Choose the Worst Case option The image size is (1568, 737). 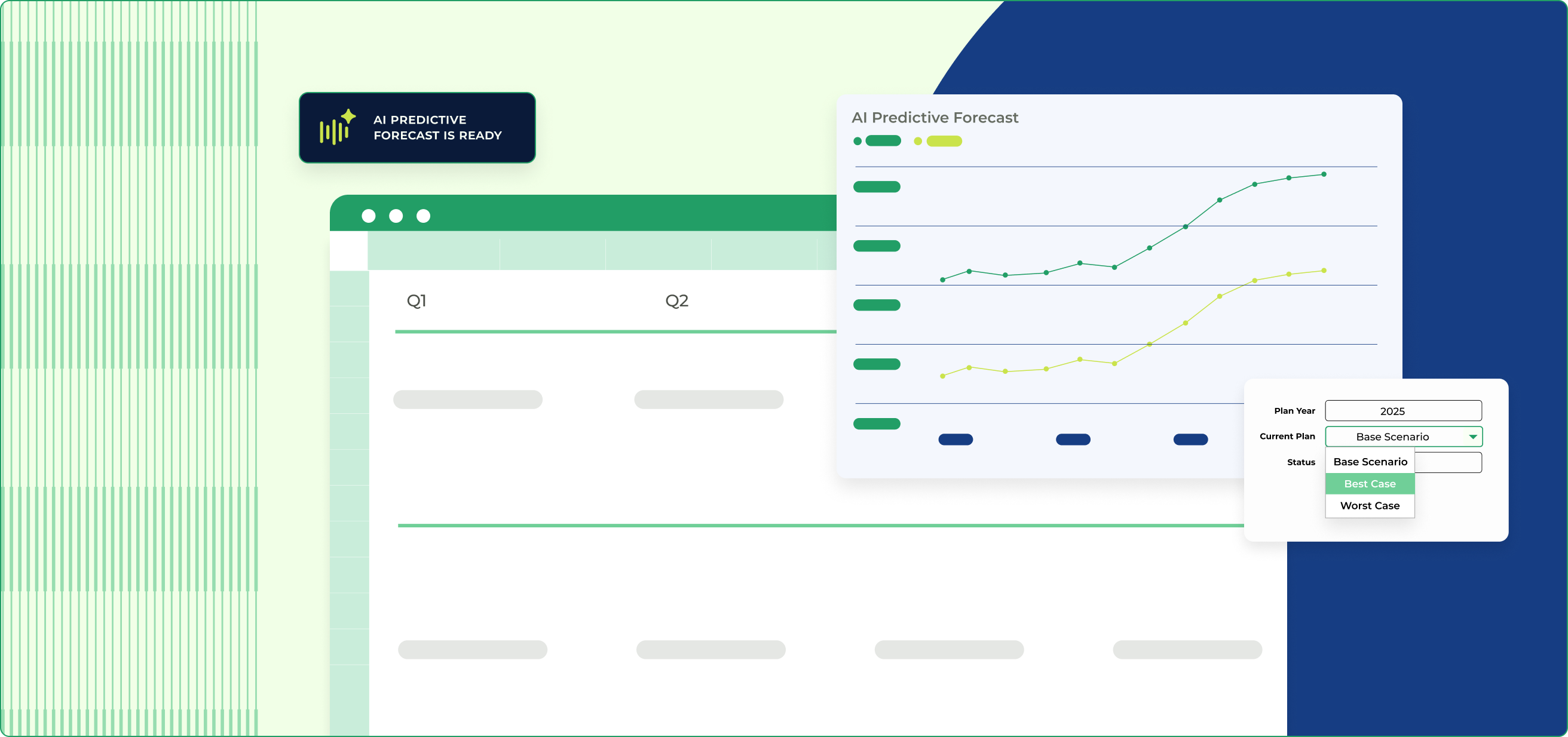(1370, 506)
